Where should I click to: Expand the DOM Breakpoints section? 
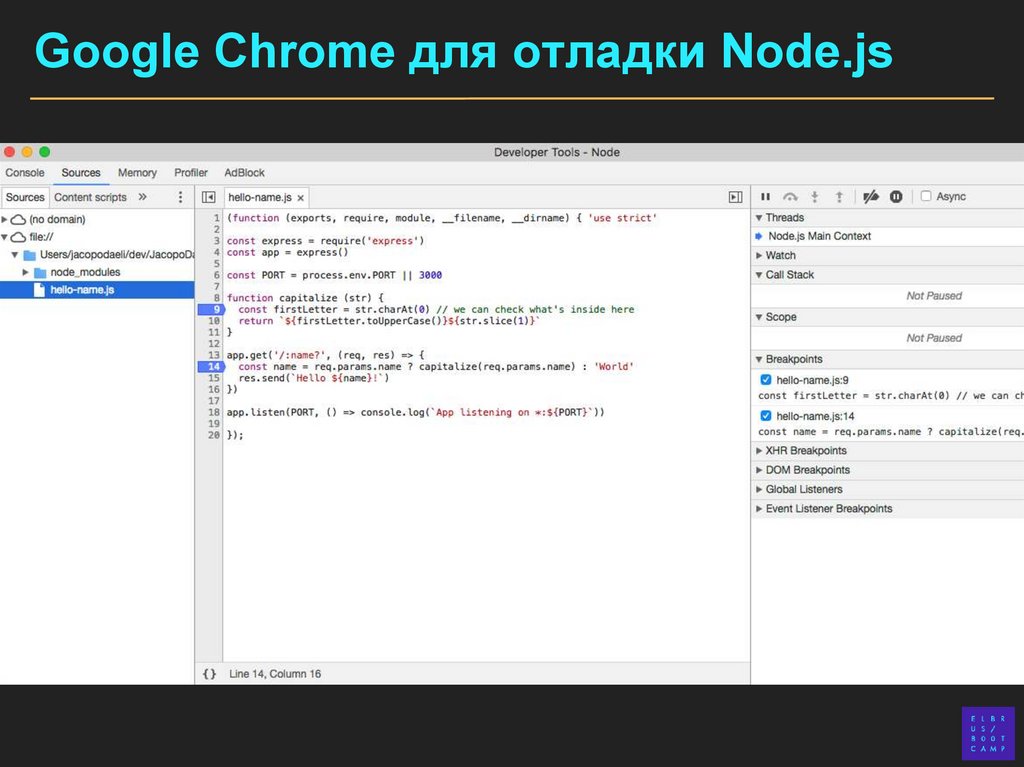pyautogui.click(x=759, y=470)
